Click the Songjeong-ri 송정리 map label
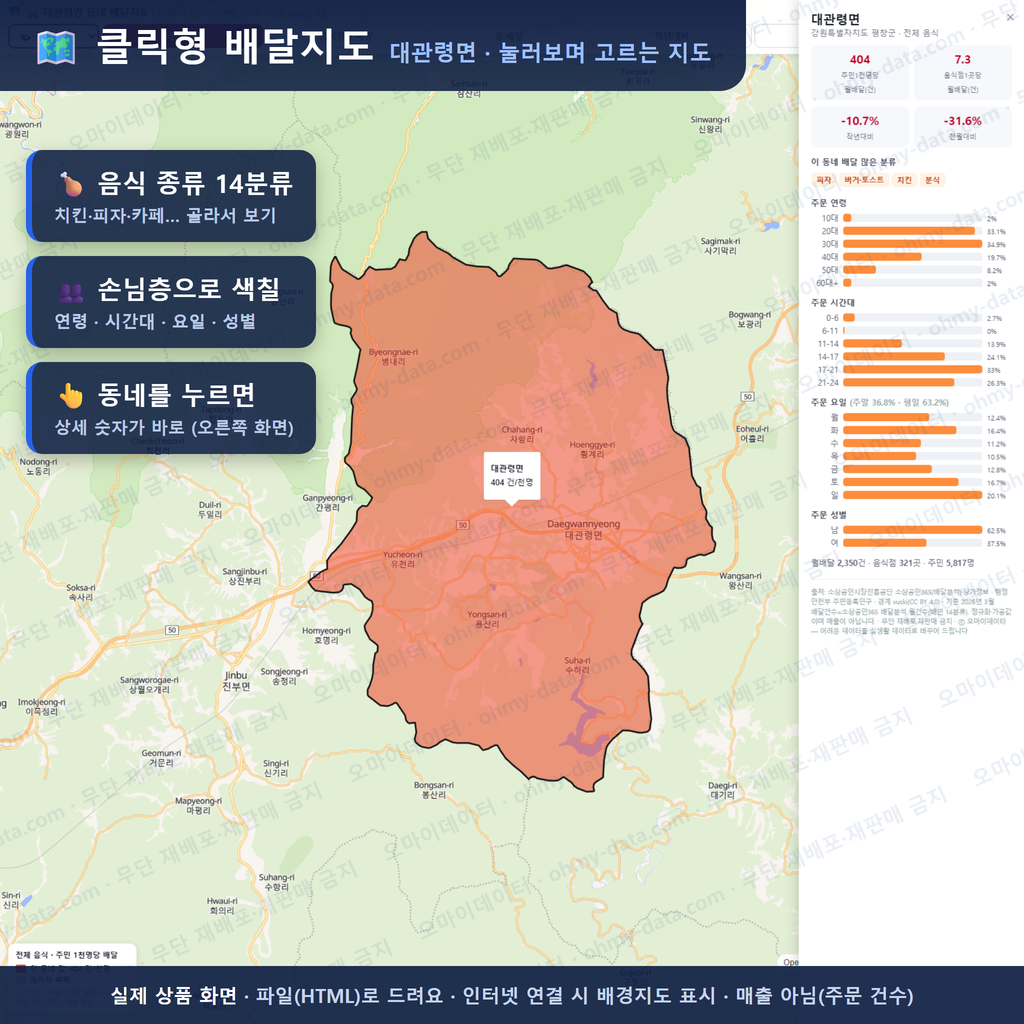Image resolution: width=1024 pixels, height=1024 pixels. tap(284, 676)
